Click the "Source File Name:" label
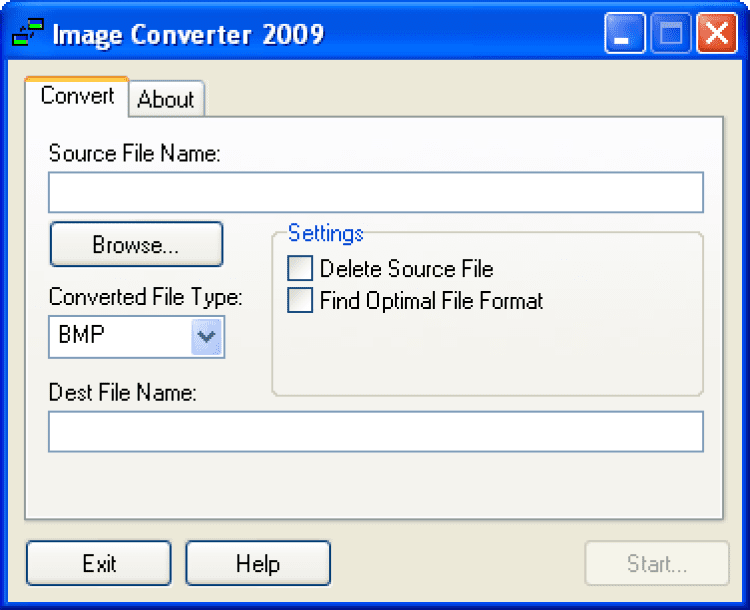 pos(134,154)
